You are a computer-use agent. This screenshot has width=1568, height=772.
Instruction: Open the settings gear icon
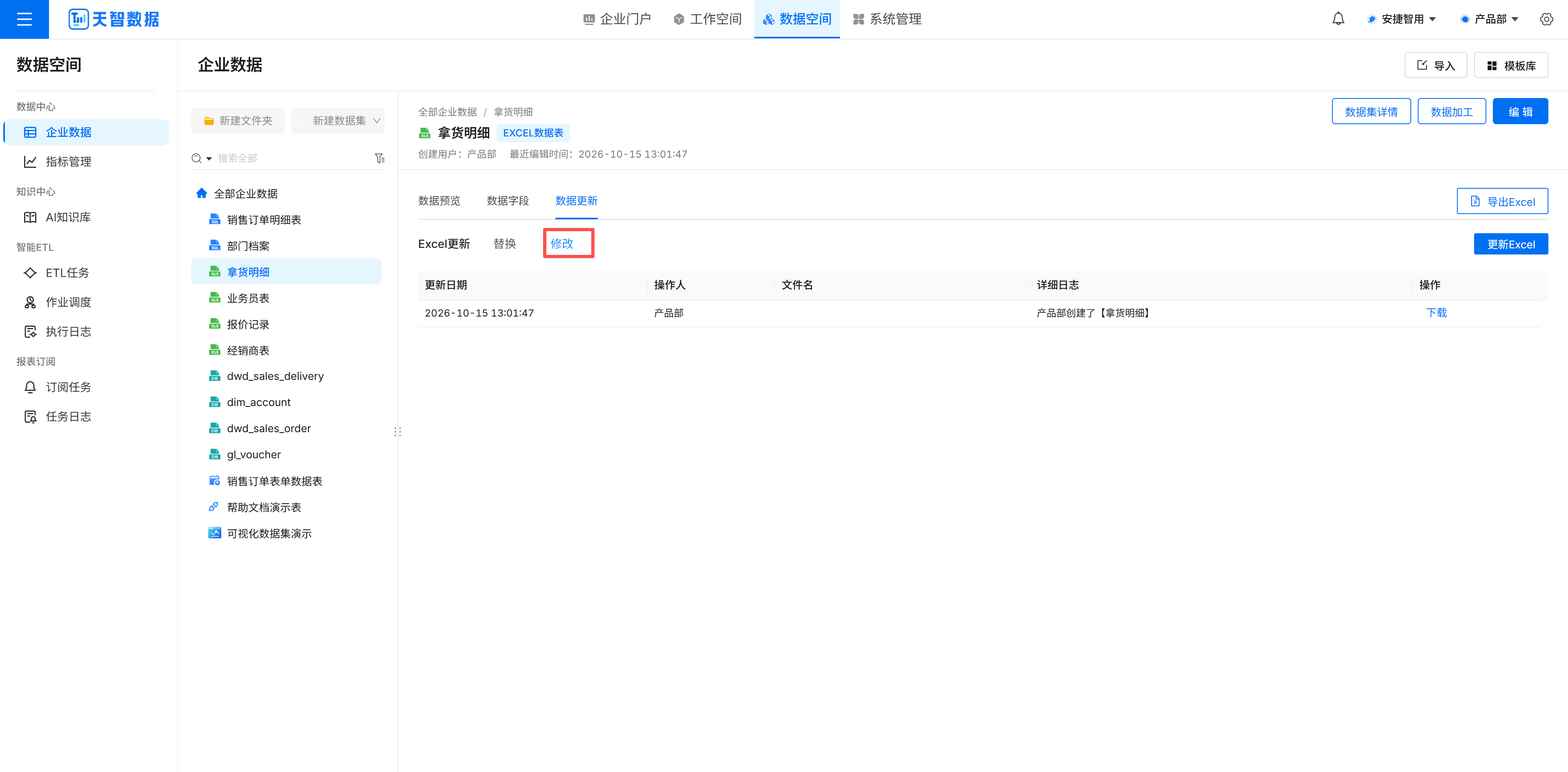point(1546,19)
